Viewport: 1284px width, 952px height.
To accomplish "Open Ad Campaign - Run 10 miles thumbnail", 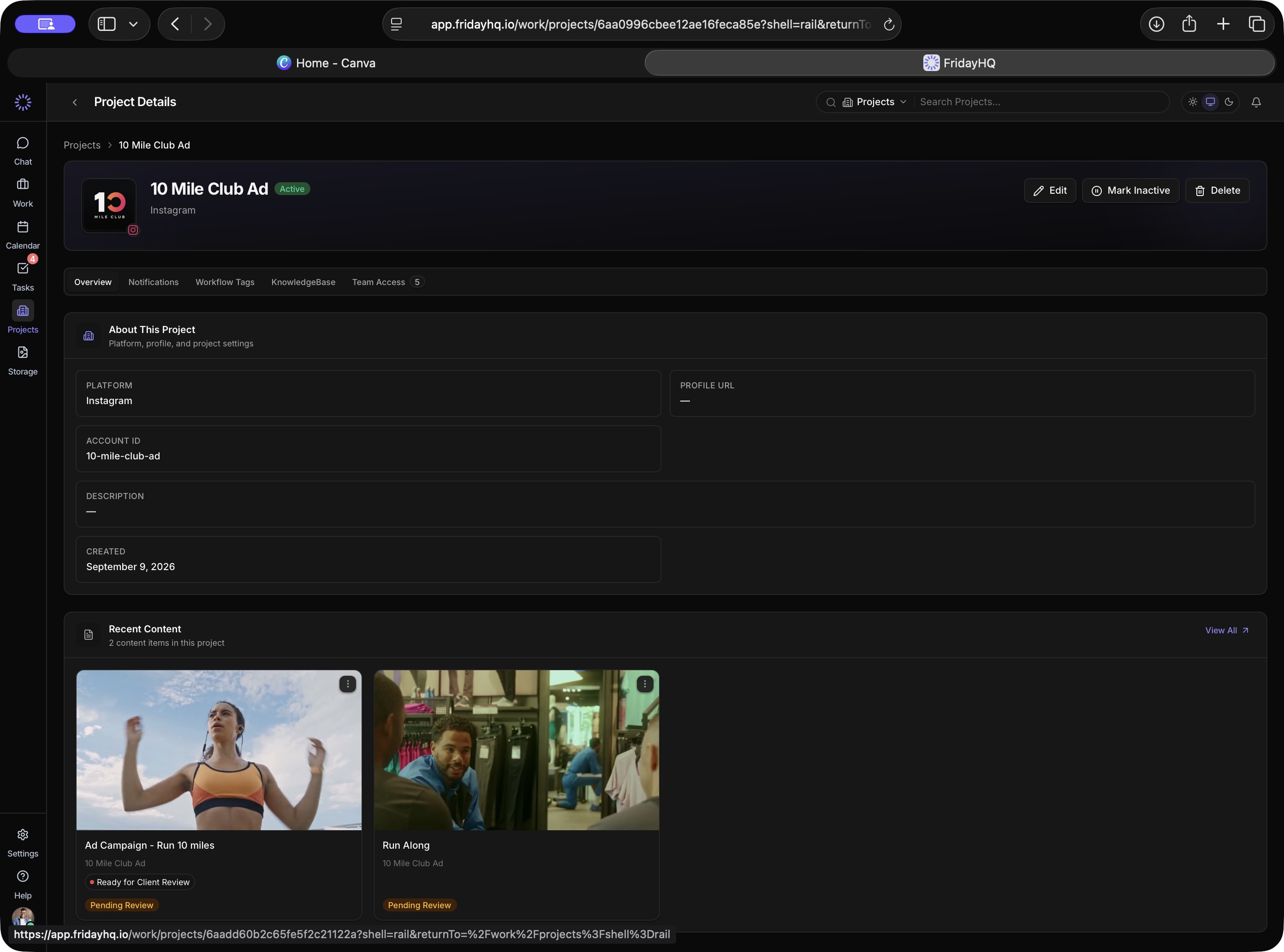I will 219,750.
